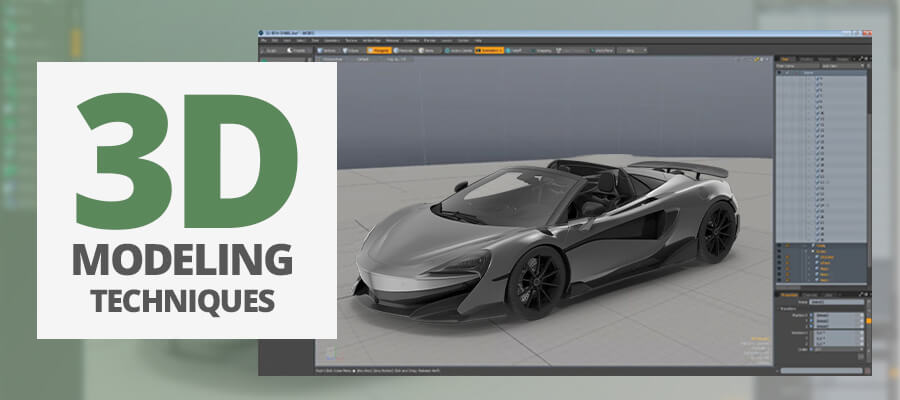
Task: Open the File menu
Action: [265, 40]
